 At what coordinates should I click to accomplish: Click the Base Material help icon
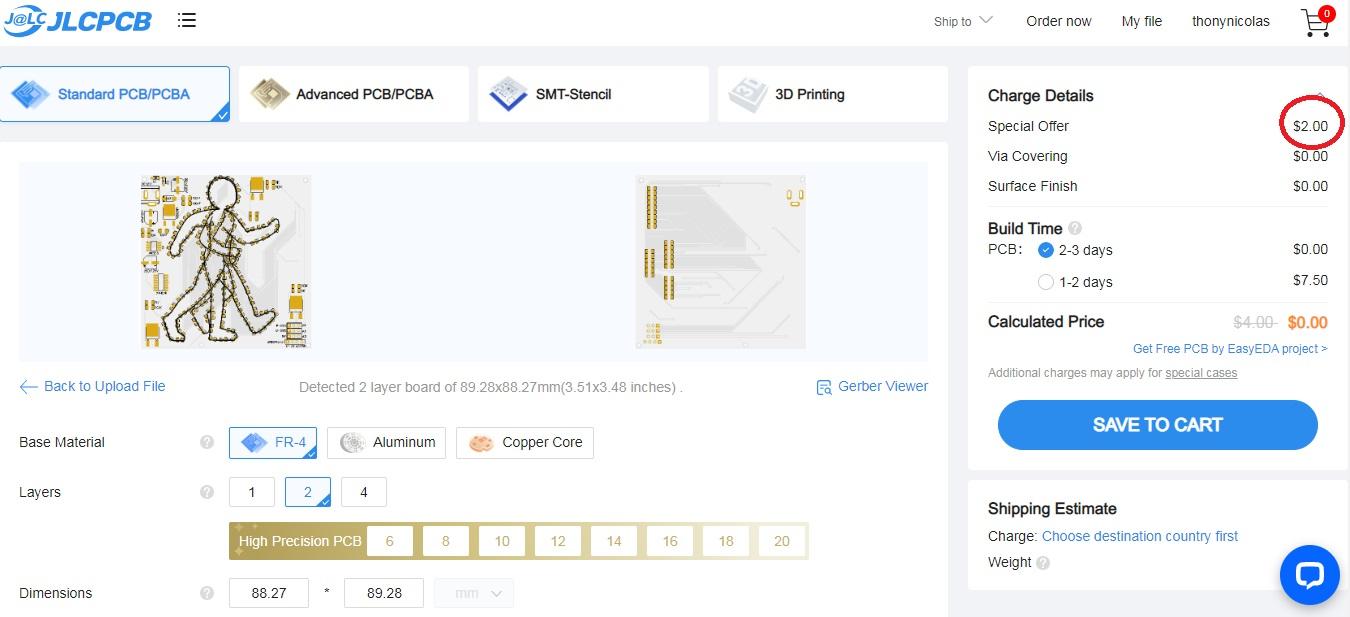pos(207,442)
